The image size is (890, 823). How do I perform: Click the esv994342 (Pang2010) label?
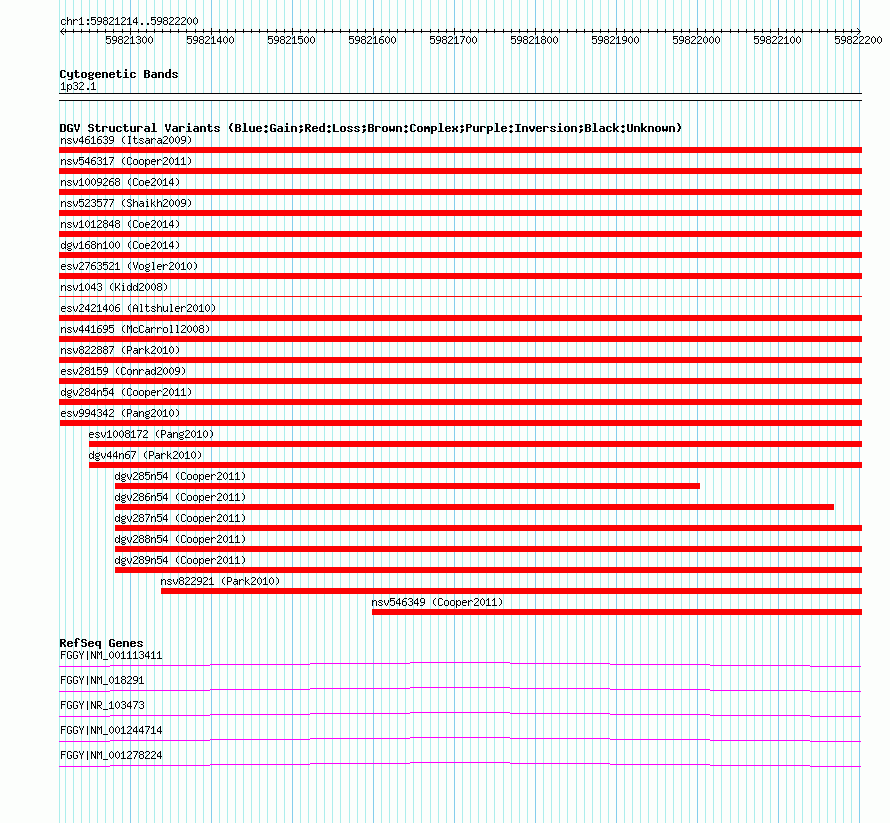[120, 413]
